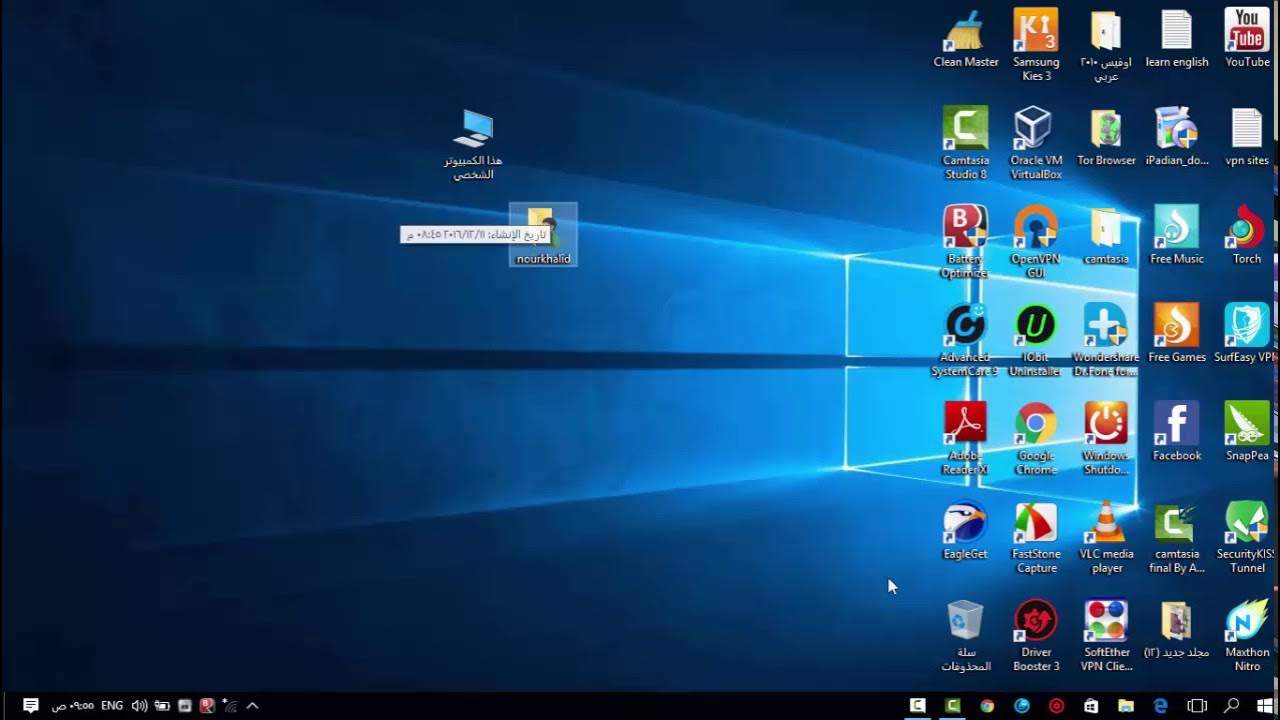Open VLC media player shortcut
This screenshot has width=1280, height=720.
[x=1106, y=537]
